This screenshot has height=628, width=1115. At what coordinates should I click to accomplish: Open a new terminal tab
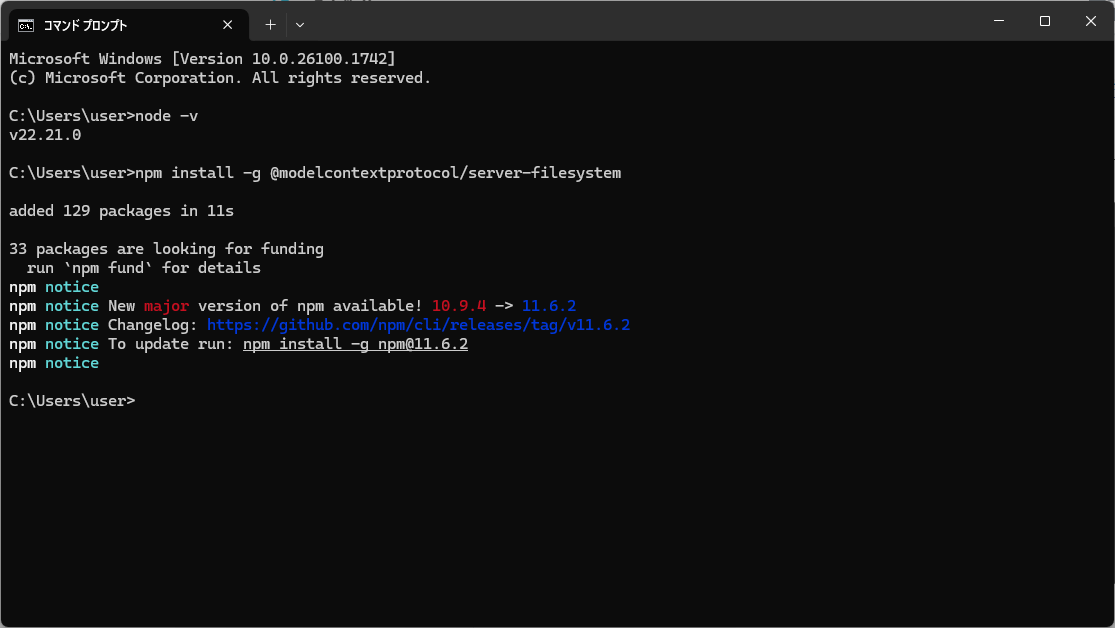[x=270, y=24]
